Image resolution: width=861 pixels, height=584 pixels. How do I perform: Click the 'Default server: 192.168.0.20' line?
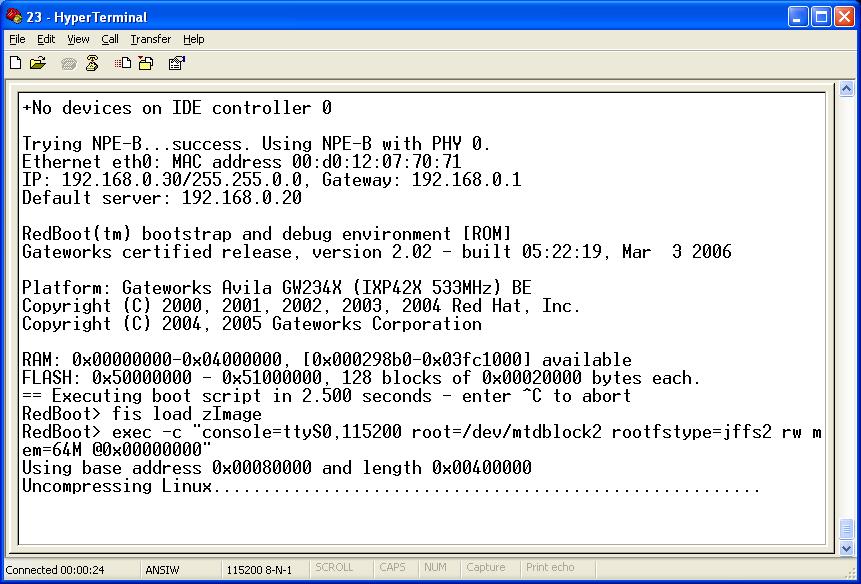click(162, 198)
